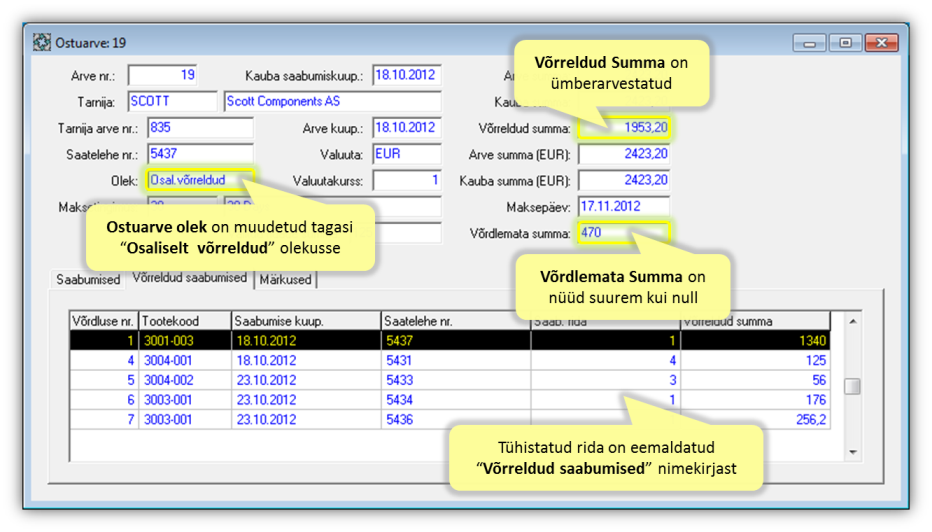Click Saabumise kuup. column header
Viewport: 932px width, 532px height.
pos(306,321)
